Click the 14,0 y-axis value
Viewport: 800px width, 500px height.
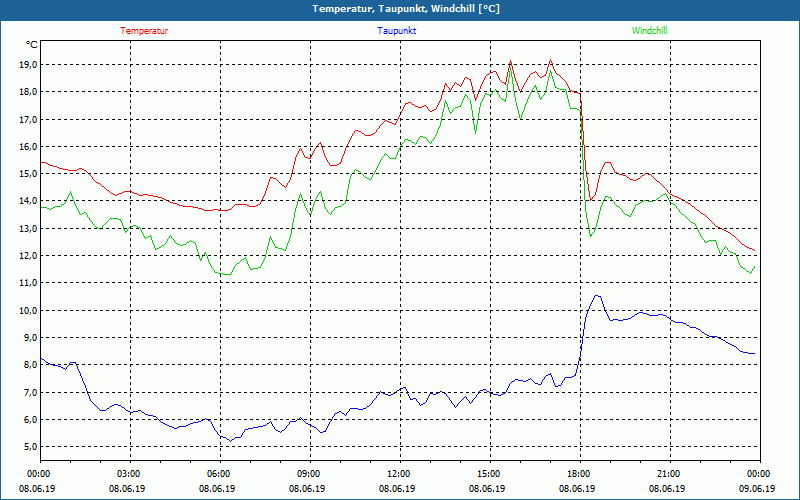click(29, 201)
